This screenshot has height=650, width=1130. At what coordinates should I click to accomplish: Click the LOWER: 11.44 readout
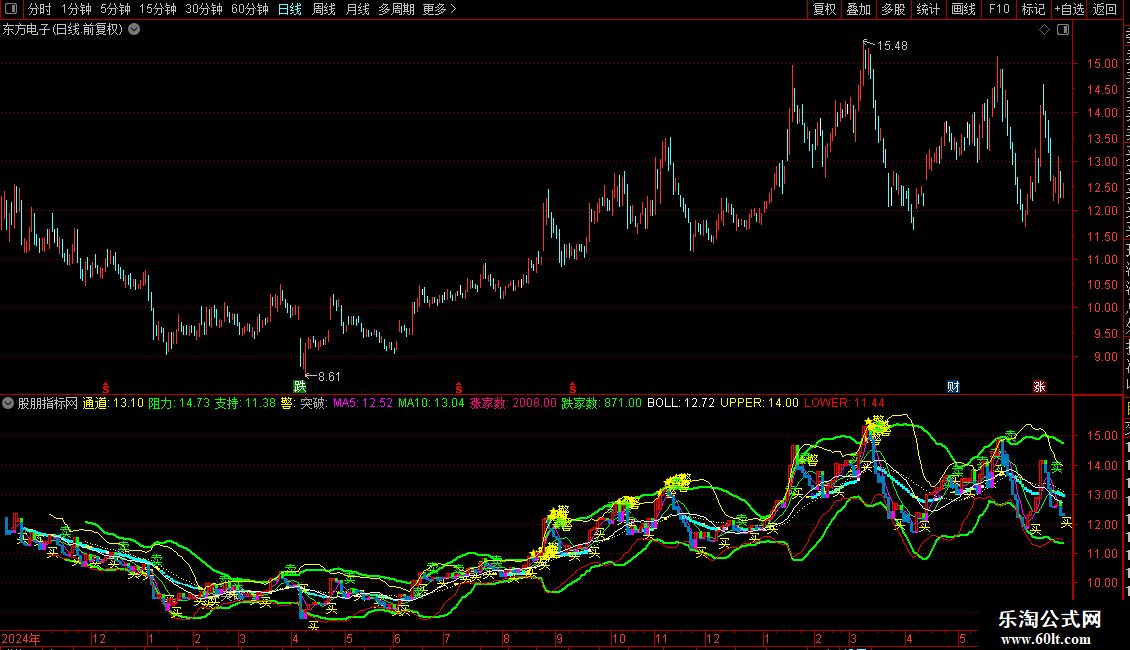point(844,403)
